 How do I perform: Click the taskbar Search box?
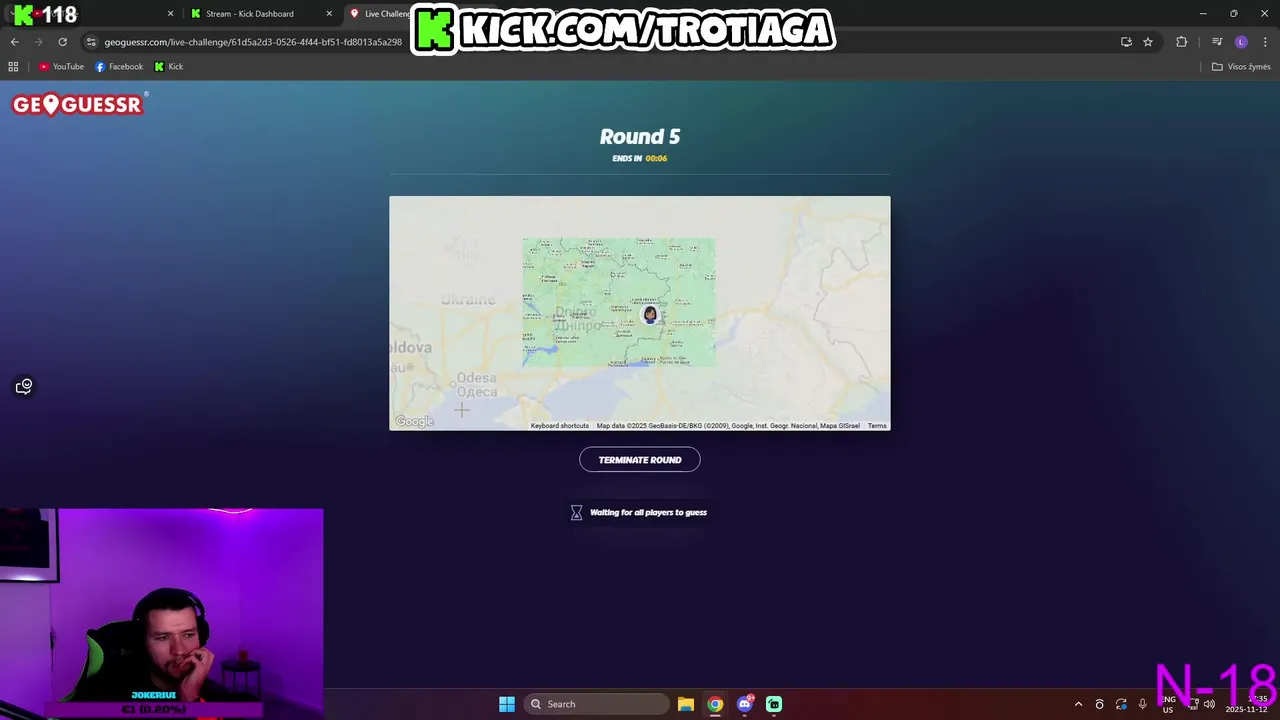click(x=596, y=704)
